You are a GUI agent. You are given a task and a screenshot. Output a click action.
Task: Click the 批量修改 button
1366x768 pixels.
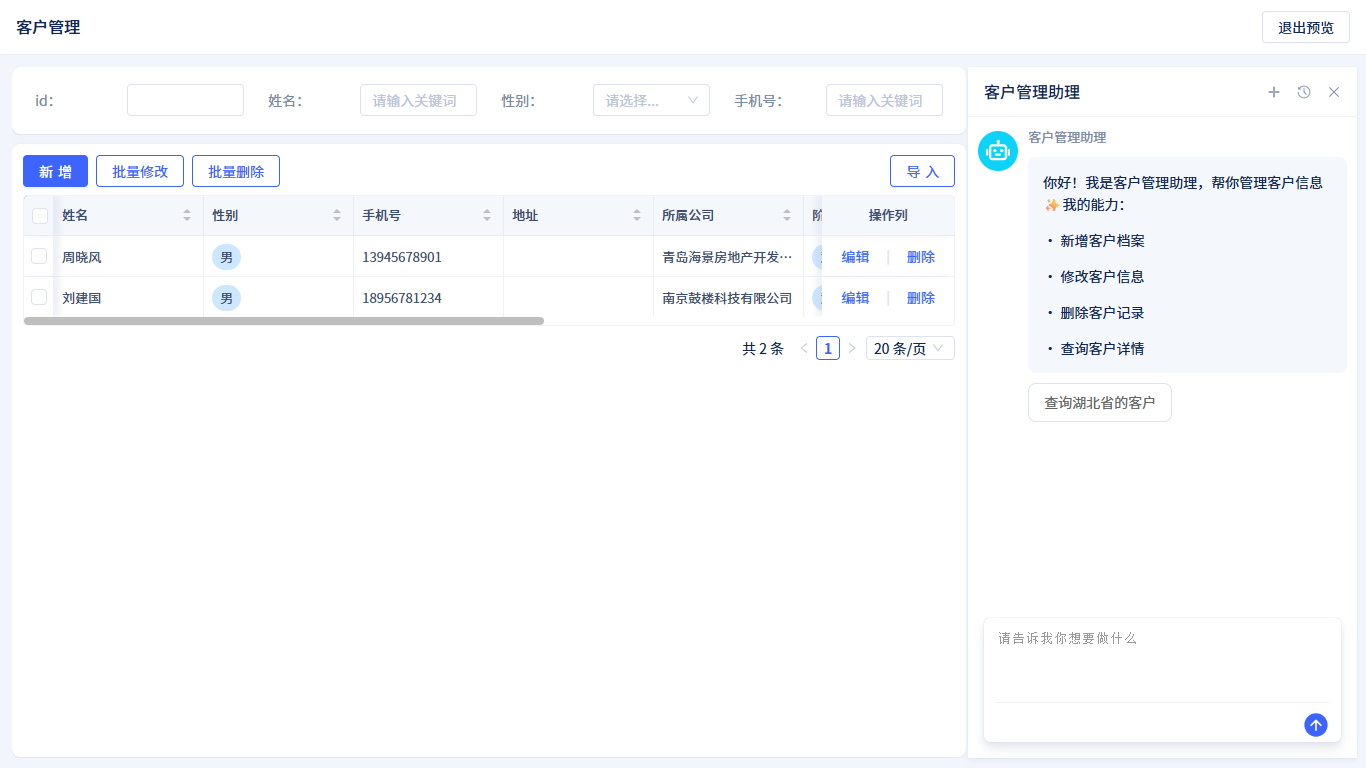point(140,171)
